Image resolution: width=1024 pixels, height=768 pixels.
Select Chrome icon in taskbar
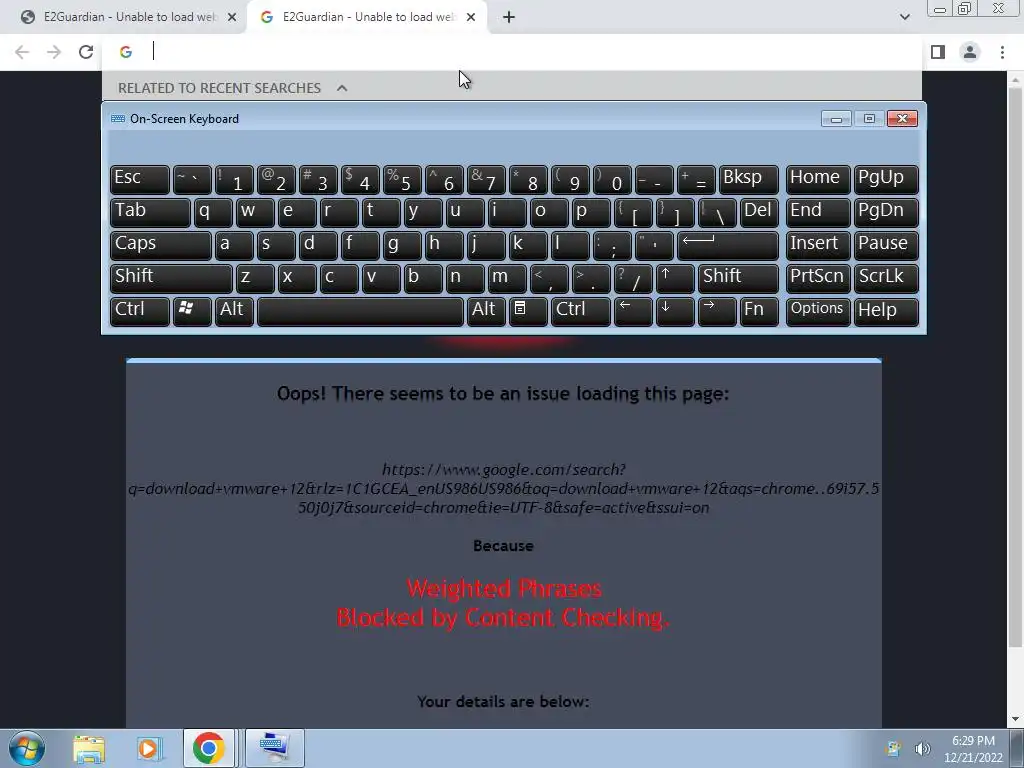coord(208,748)
